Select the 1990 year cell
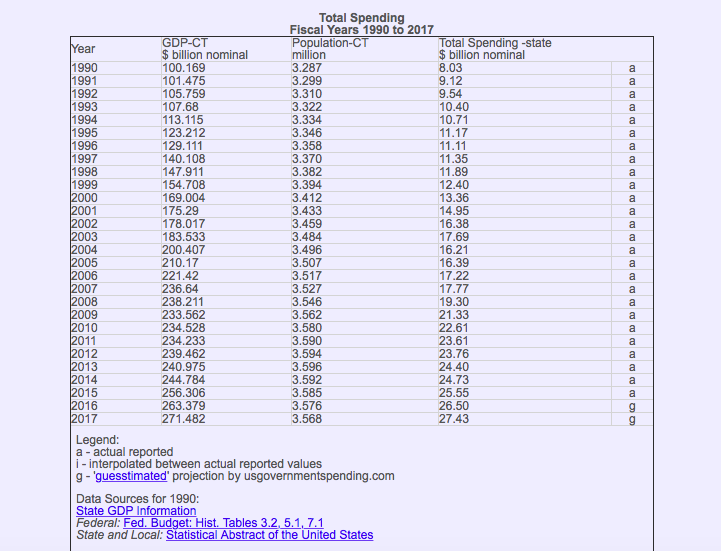 tap(84, 68)
